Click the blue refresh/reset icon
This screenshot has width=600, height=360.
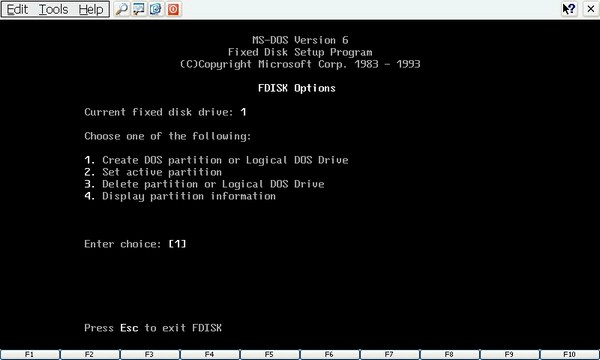pyautogui.click(x=156, y=9)
